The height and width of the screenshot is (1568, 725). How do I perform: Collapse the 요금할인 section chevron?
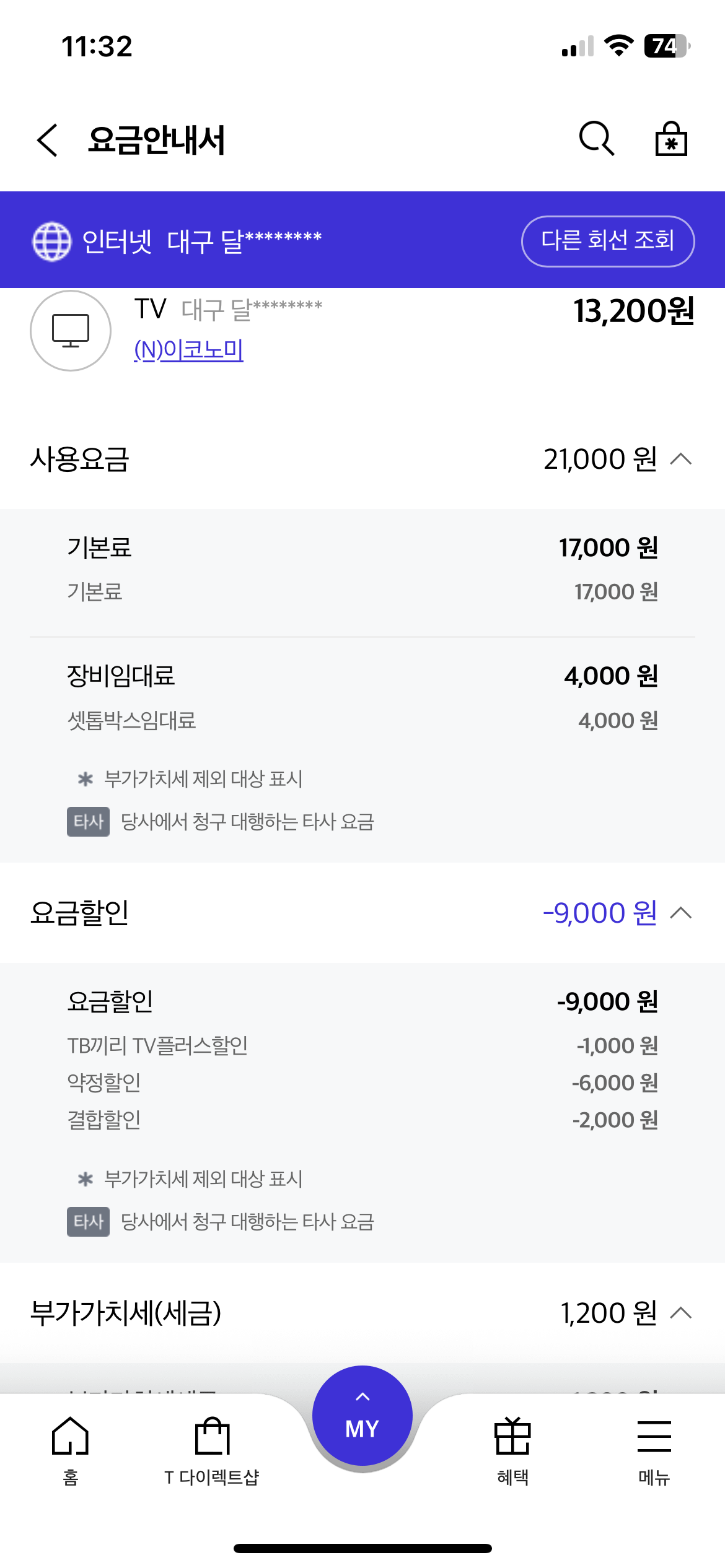[x=681, y=912]
